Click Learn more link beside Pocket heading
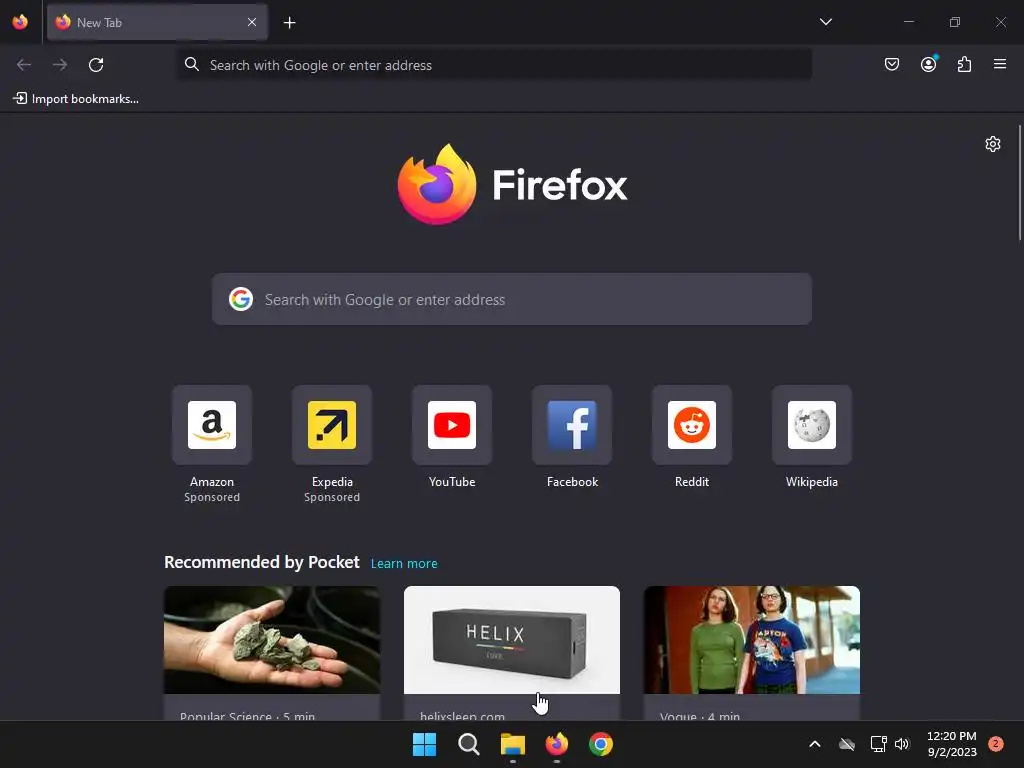Screen dimensions: 1024x768 pyautogui.click(x=404, y=564)
